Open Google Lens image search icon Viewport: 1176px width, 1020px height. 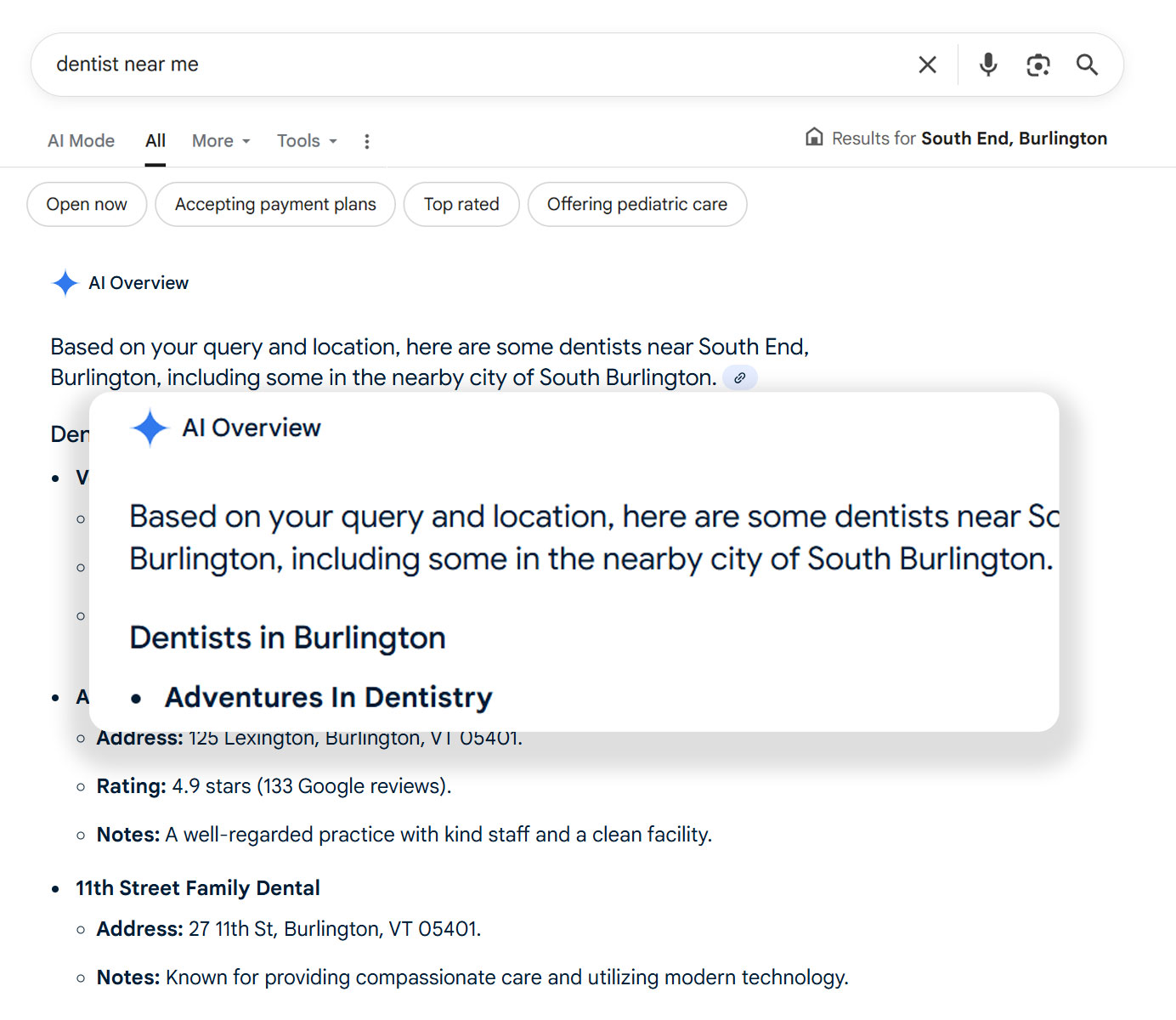coord(1037,65)
